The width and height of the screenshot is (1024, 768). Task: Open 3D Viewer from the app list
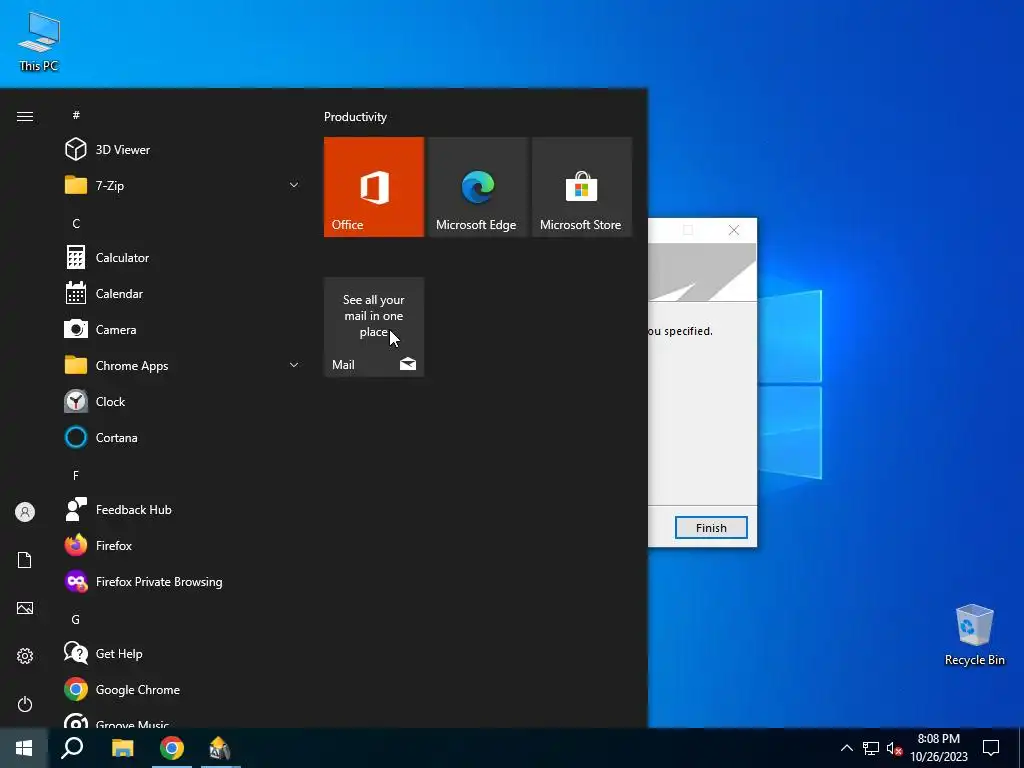tap(183, 150)
